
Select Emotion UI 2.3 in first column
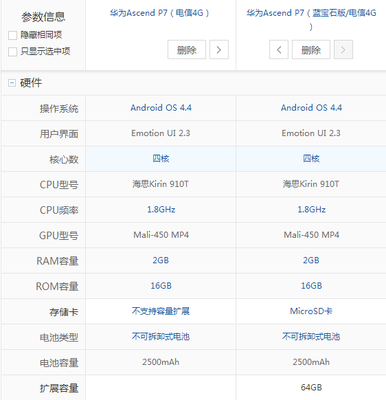[161, 133]
